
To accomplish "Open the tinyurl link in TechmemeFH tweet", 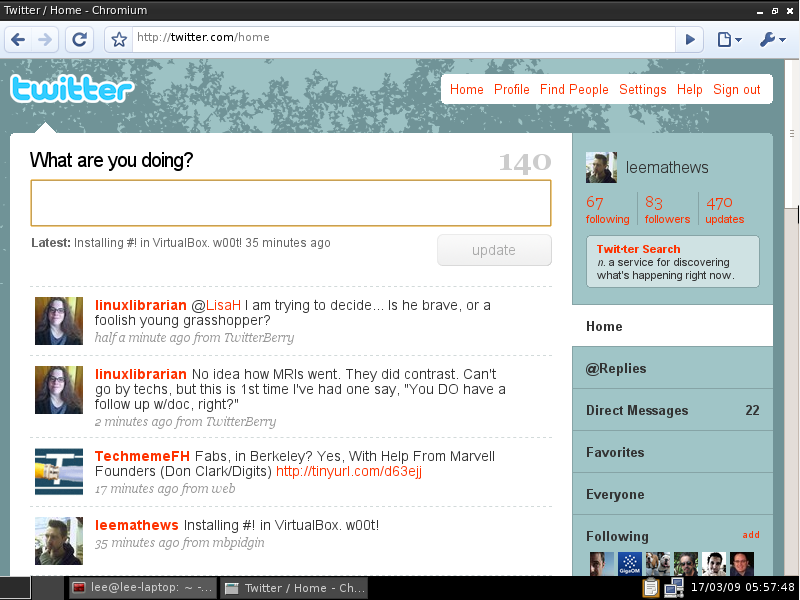I will point(349,471).
